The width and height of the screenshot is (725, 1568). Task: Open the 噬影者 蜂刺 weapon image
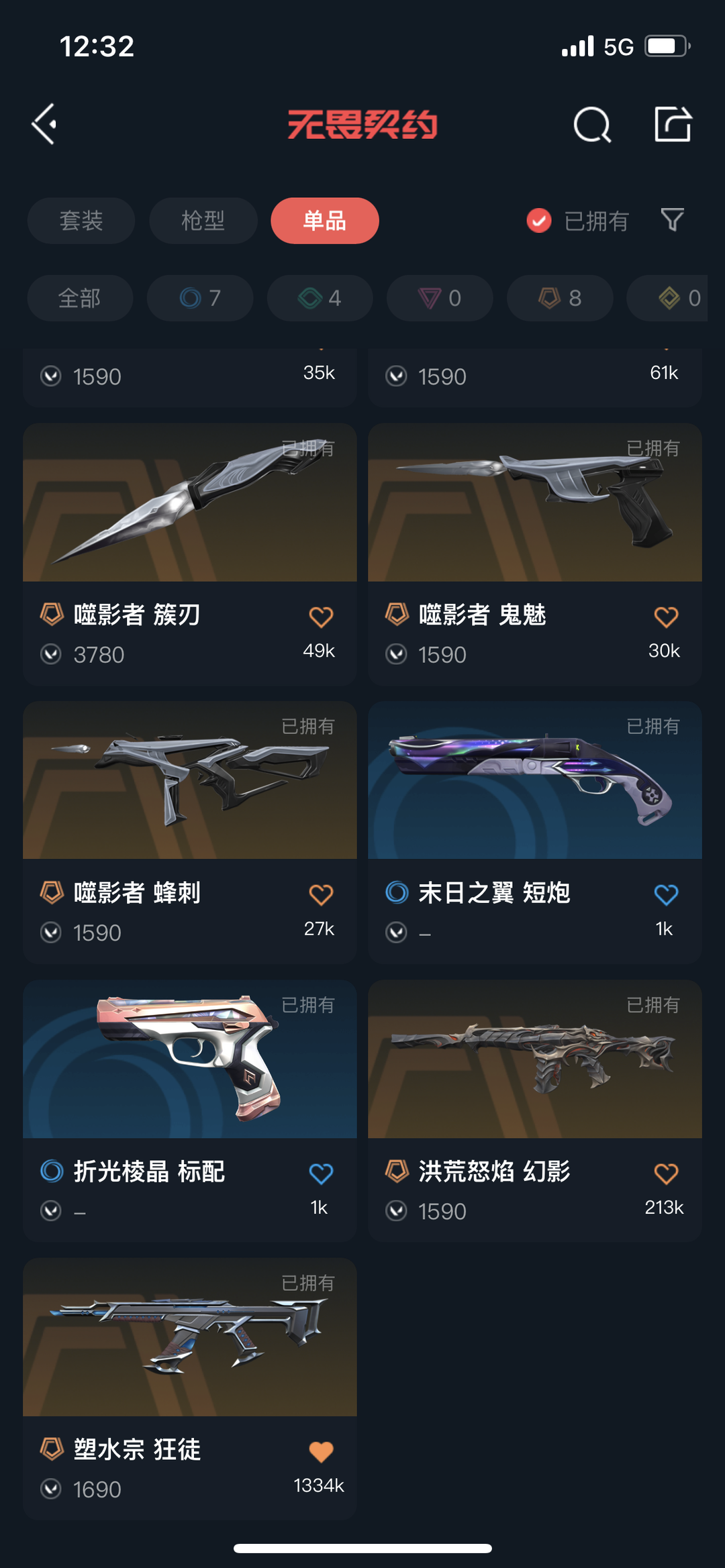coord(190,780)
